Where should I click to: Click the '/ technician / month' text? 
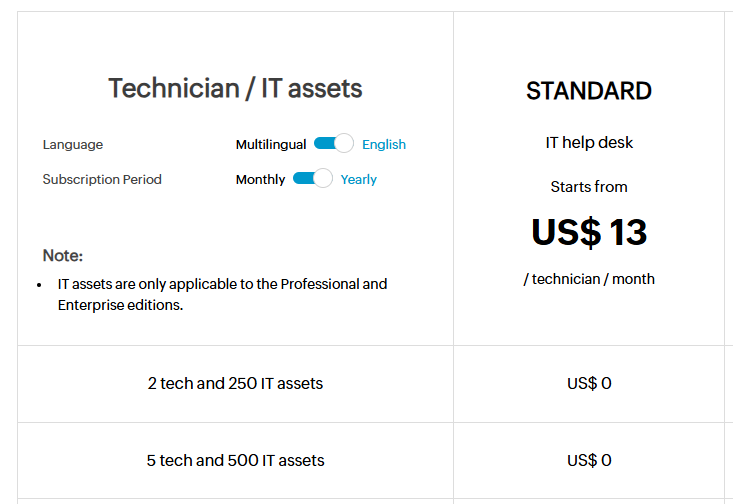point(589,279)
